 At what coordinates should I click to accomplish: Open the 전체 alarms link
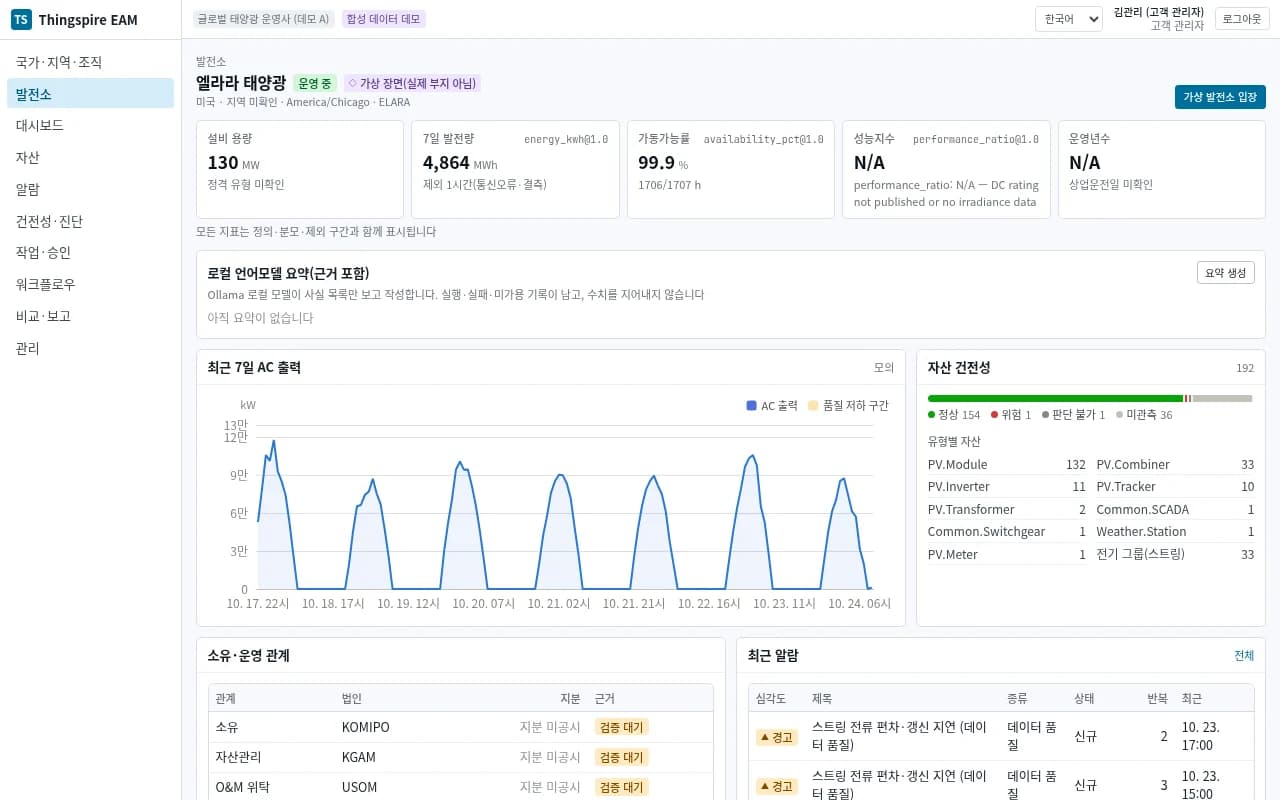pos(1244,656)
